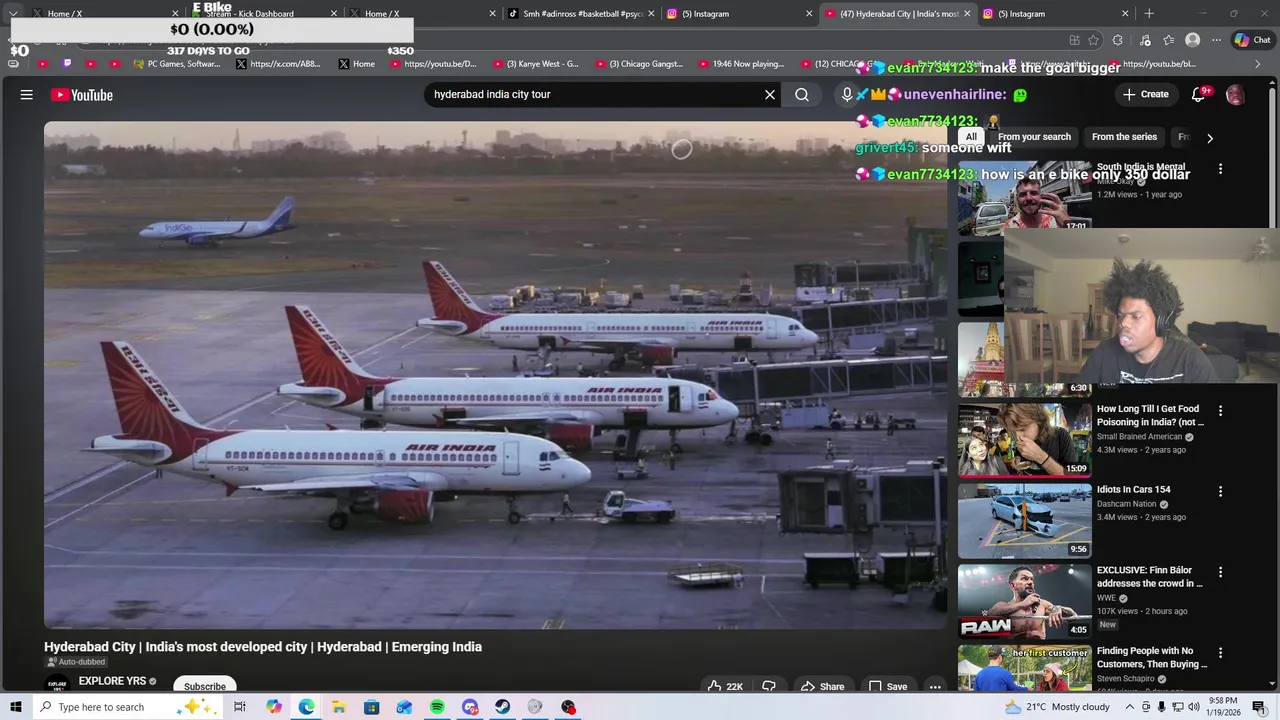Go to YouTube home via logo
This screenshot has height=720, width=1280.
82,95
